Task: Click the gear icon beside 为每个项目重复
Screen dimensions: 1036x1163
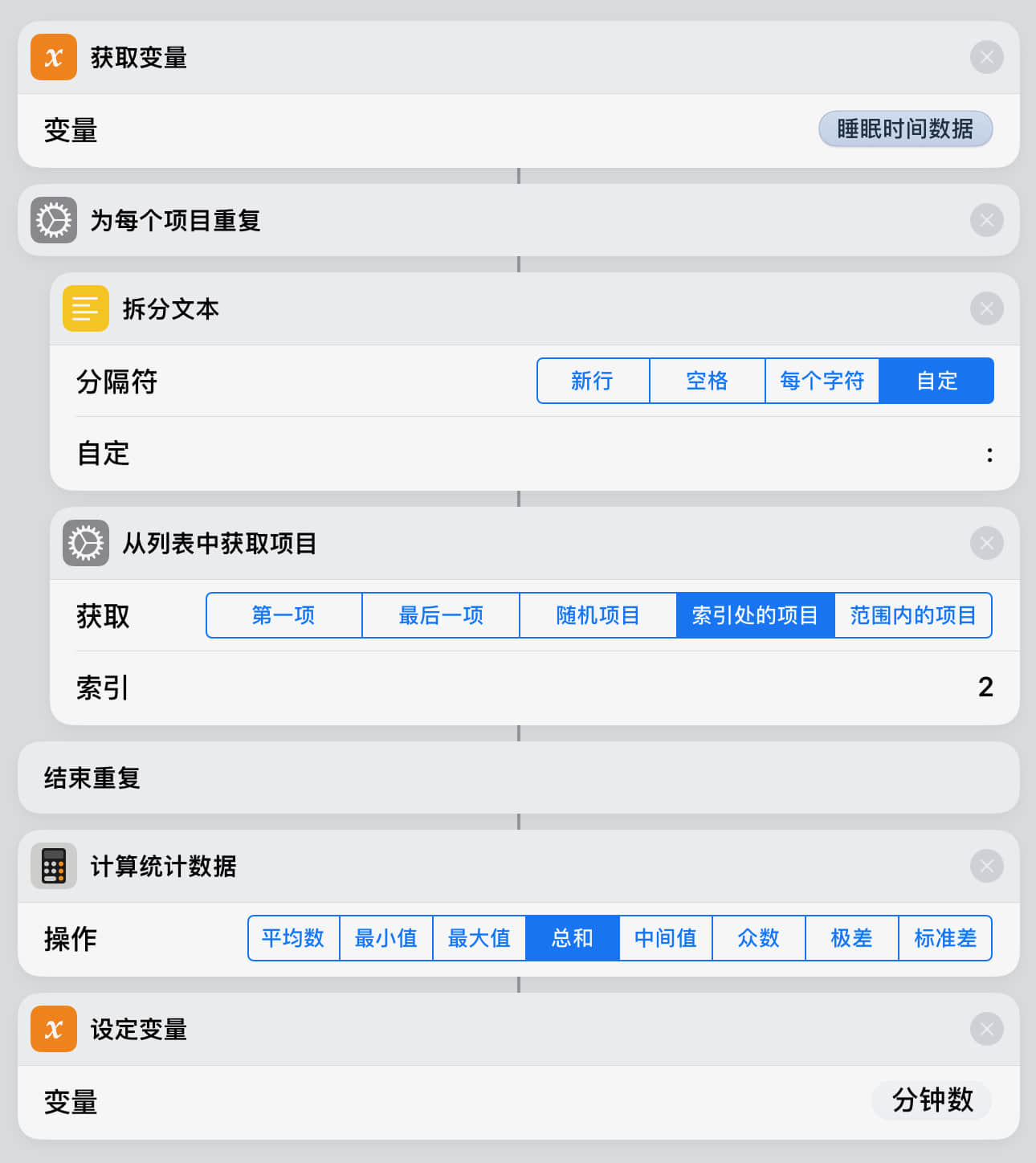Action: pos(54,220)
